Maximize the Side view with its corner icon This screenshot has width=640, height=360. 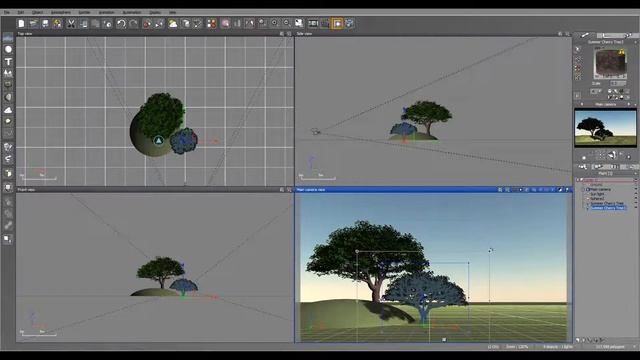567,34
